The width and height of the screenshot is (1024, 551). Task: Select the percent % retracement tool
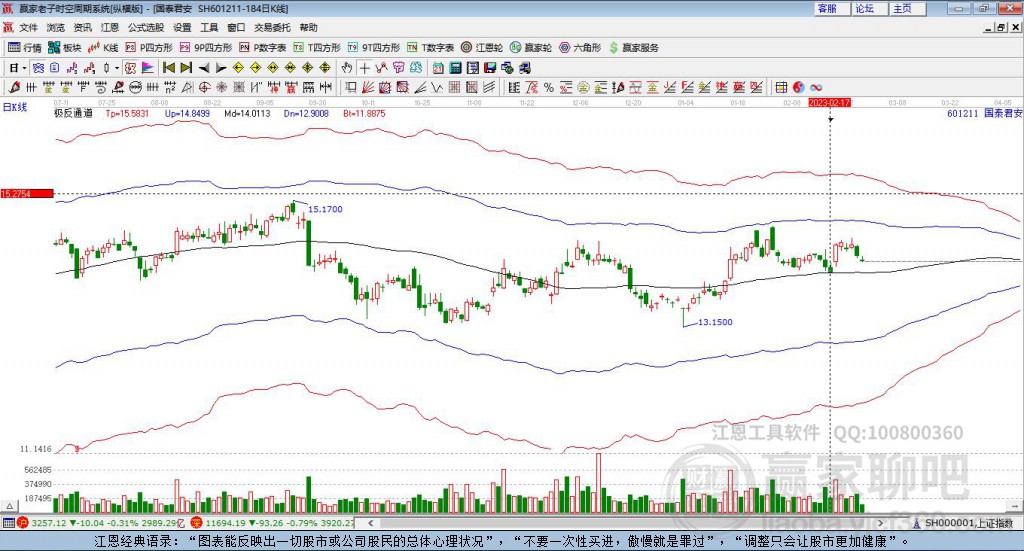point(549,87)
